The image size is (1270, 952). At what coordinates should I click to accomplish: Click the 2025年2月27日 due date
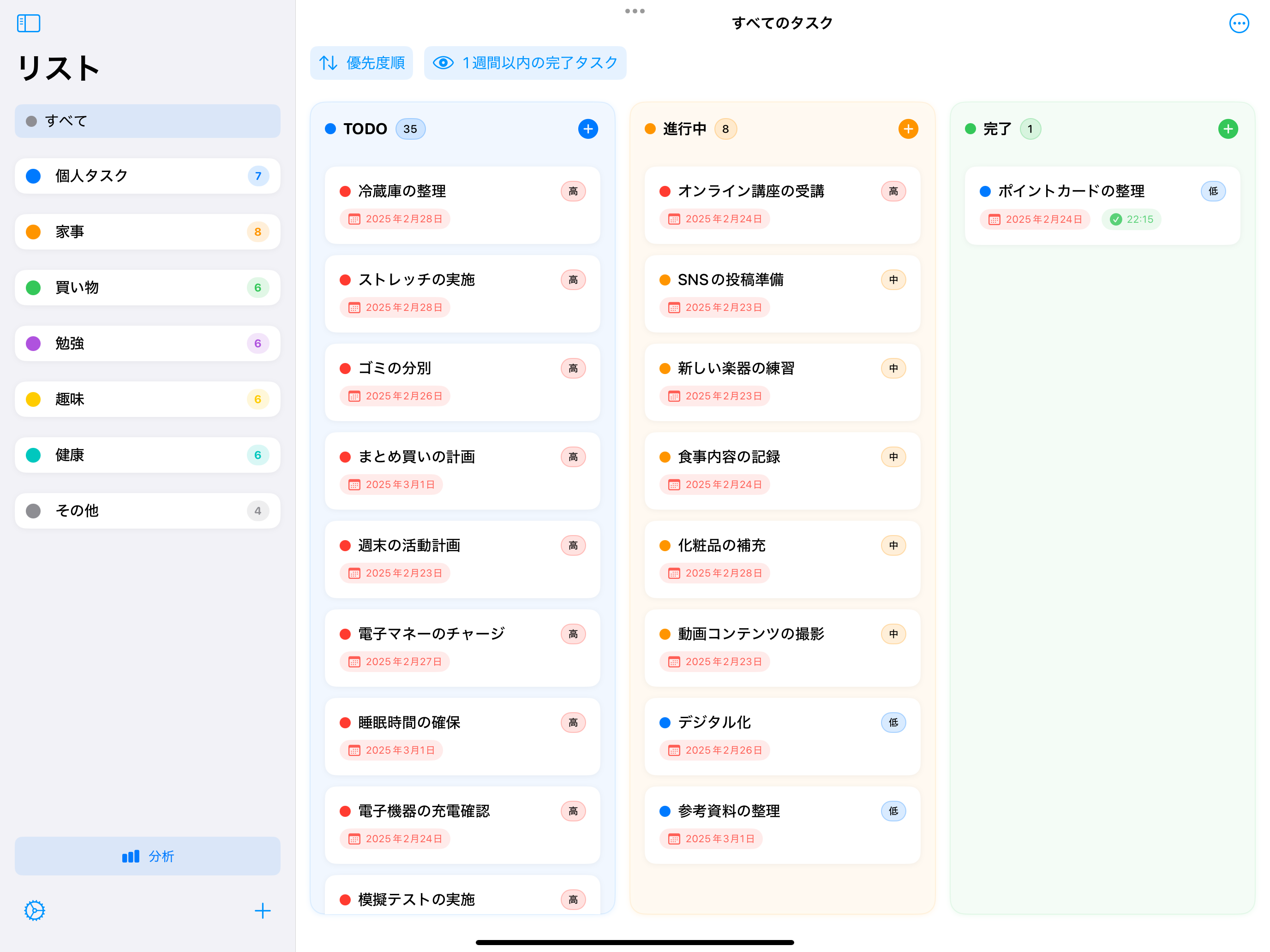click(x=395, y=661)
